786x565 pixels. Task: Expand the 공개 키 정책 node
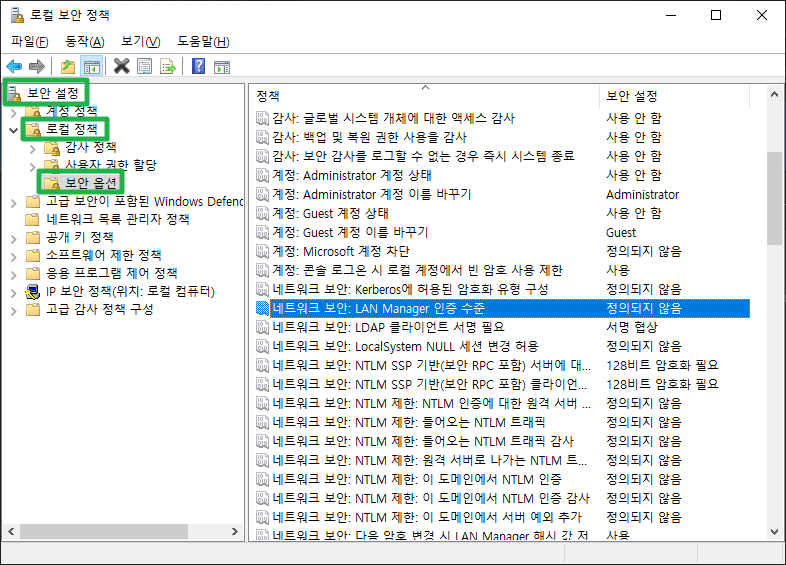pos(14,238)
